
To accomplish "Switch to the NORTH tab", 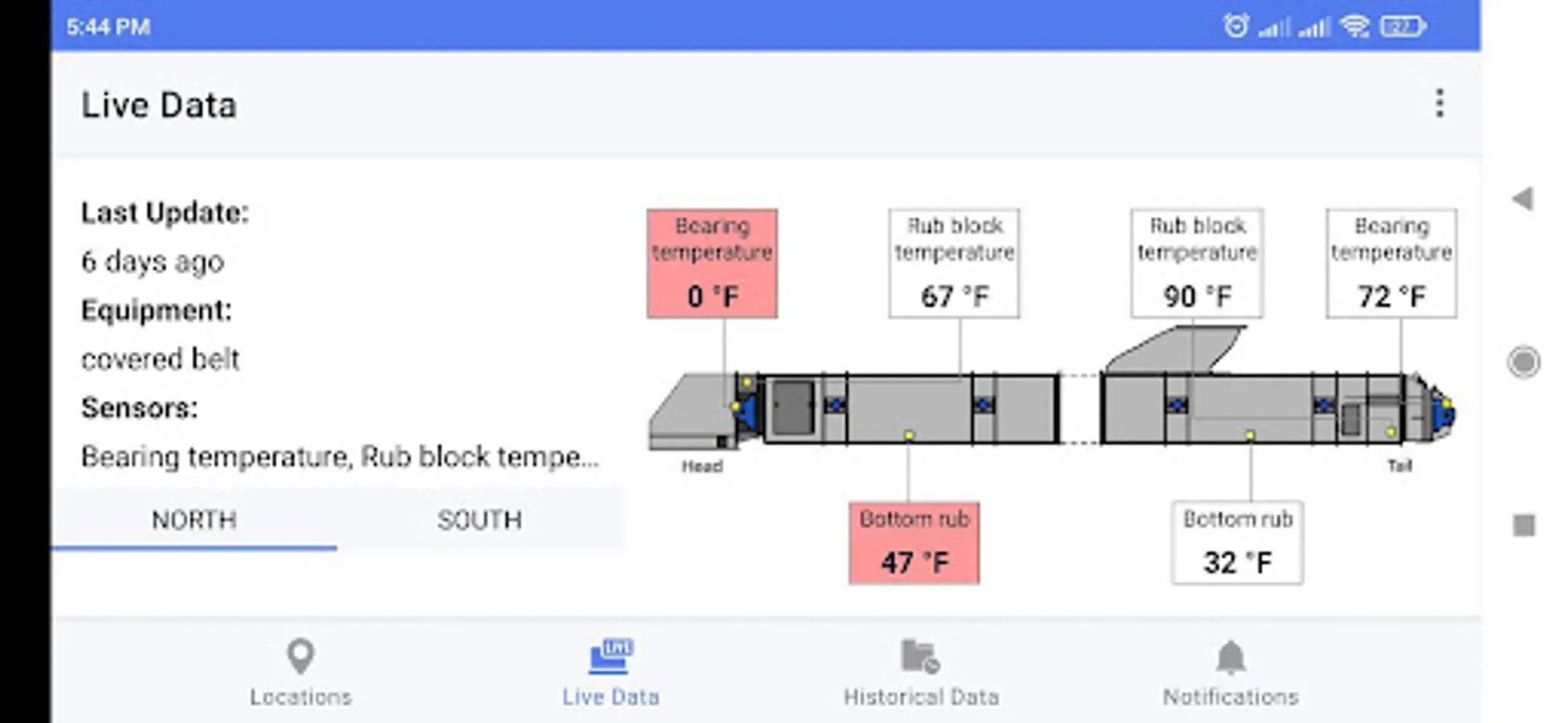I will (x=194, y=520).
